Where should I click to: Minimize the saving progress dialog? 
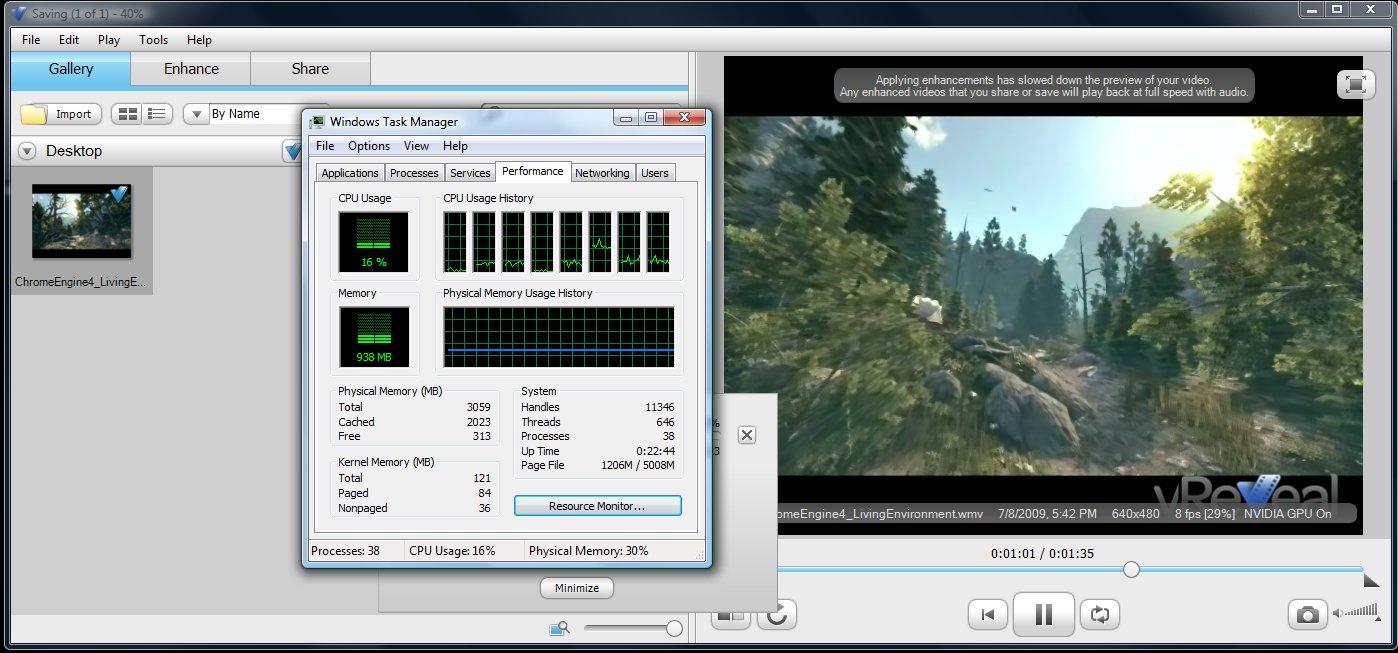577,588
